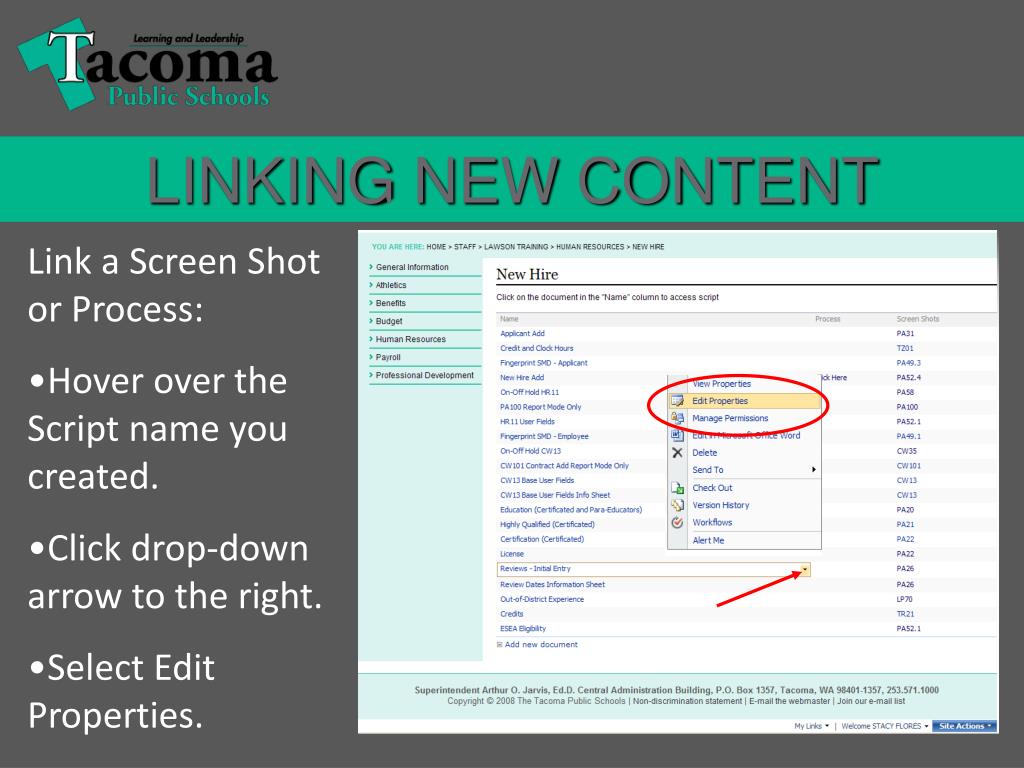Select Manage Permissions menu entry
Screen dimensions: 1024x768
(x=730, y=418)
